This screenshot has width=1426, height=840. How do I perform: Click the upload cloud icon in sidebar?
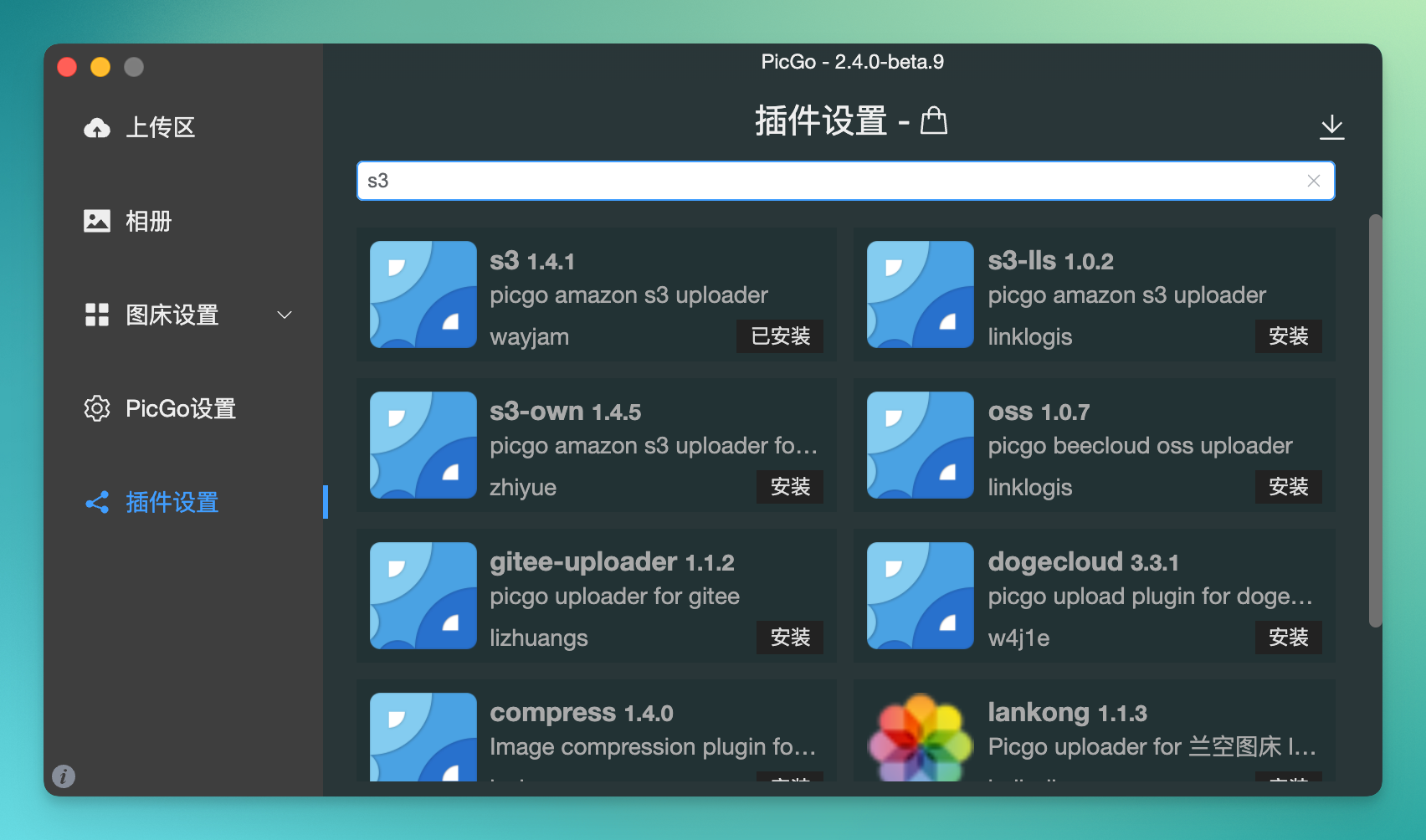point(97,127)
